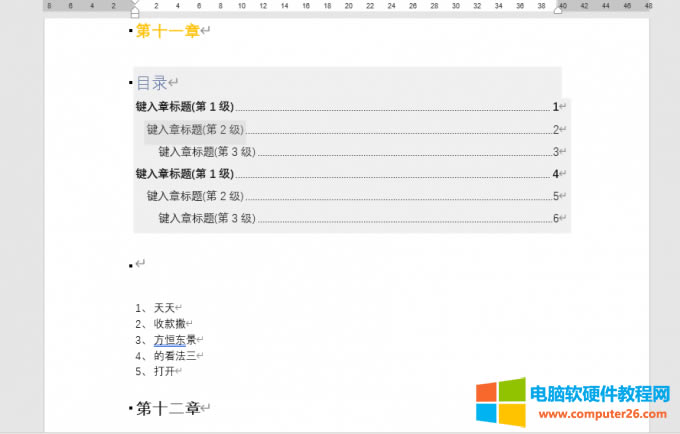The height and width of the screenshot is (434, 680).
Task: Click the heading marker before 目录
Action: coord(131,83)
